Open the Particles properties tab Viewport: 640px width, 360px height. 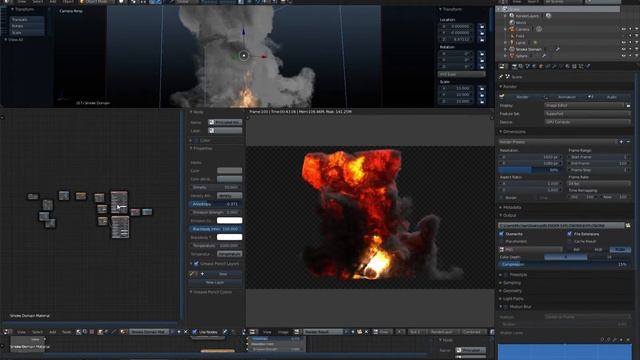pyautogui.click(x=581, y=66)
